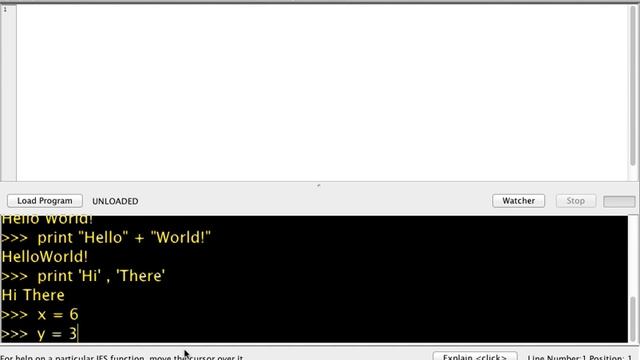Click the Explain <click> button
Image resolution: width=640 pixels, height=360 pixels.
pos(475,356)
